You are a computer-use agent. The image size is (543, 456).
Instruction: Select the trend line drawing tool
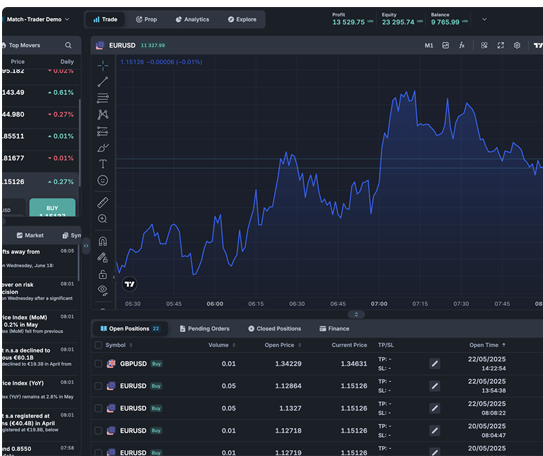(103, 82)
